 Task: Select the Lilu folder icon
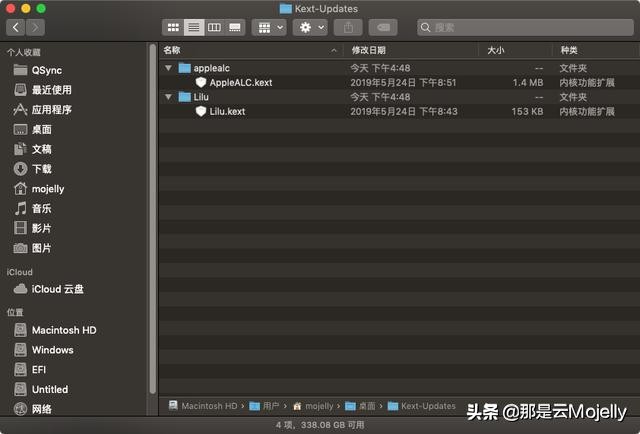pos(184,97)
